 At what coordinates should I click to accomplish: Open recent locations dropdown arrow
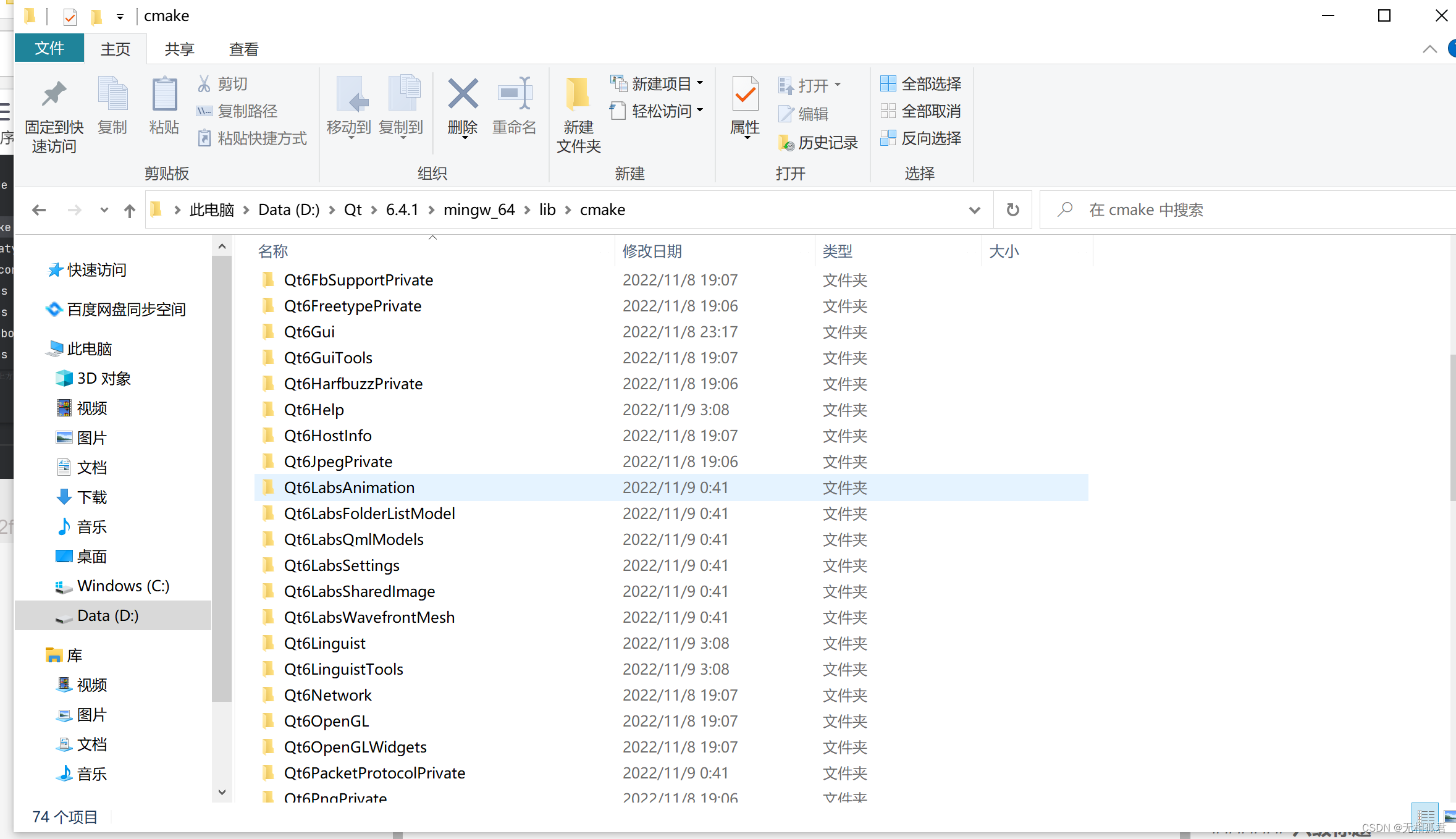pyautogui.click(x=104, y=210)
